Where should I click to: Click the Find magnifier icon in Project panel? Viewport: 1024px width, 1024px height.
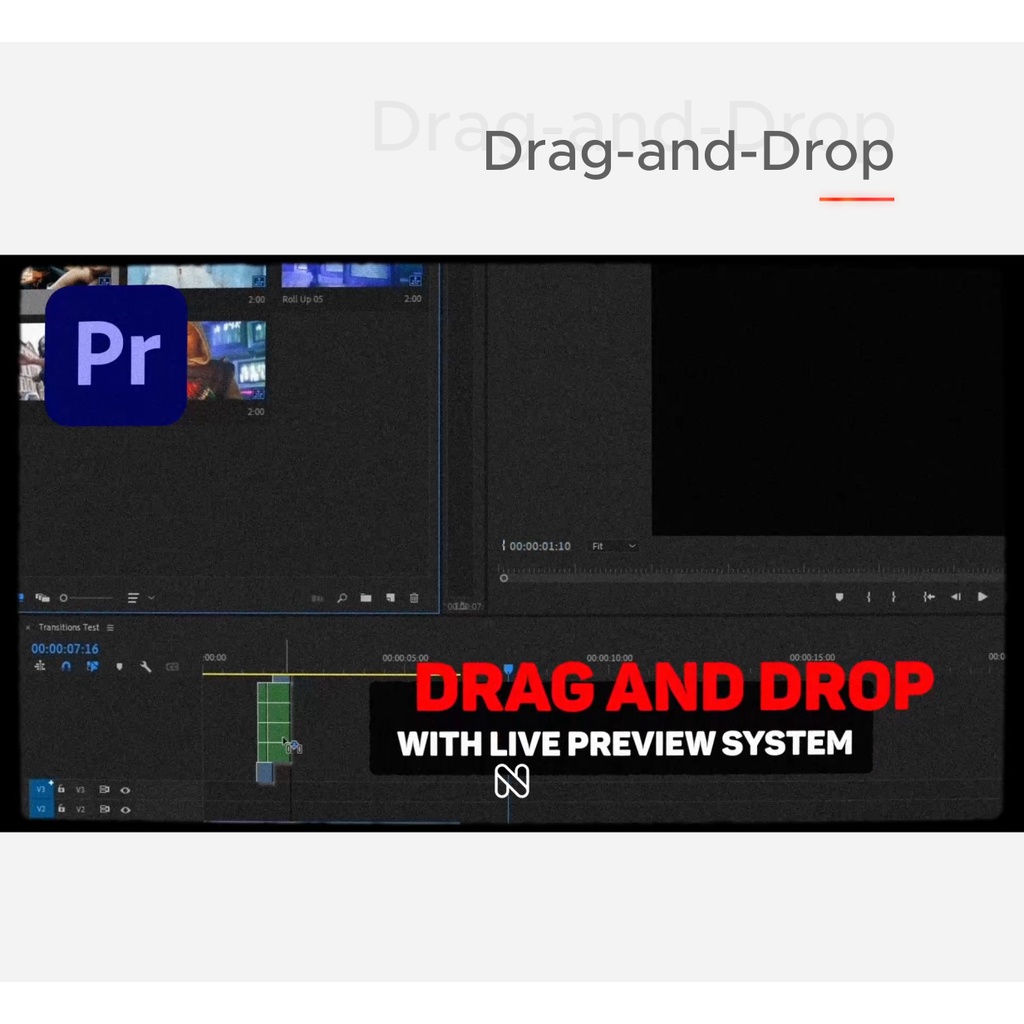click(342, 598)
